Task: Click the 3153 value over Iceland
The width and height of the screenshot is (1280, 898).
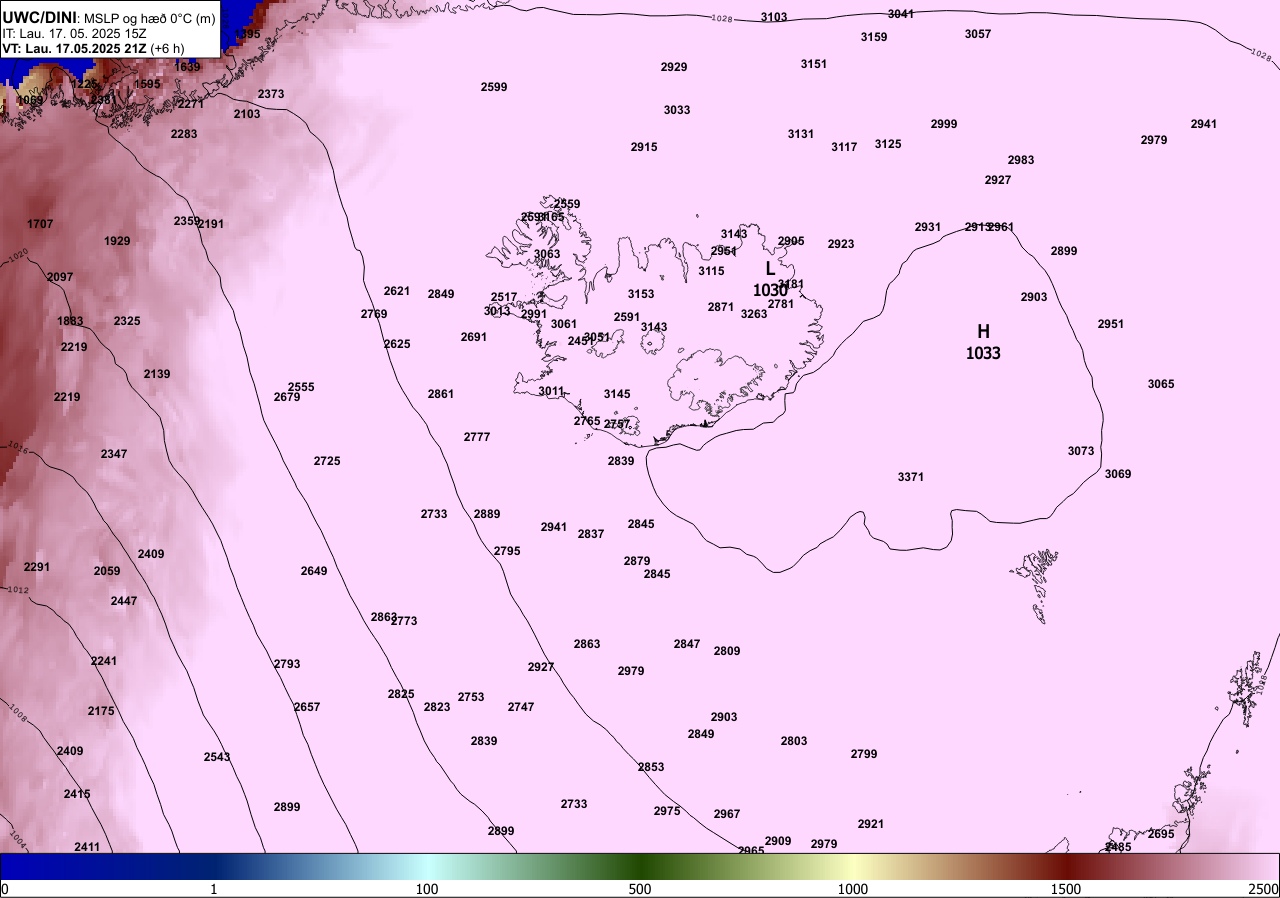Action: point(641,294)
